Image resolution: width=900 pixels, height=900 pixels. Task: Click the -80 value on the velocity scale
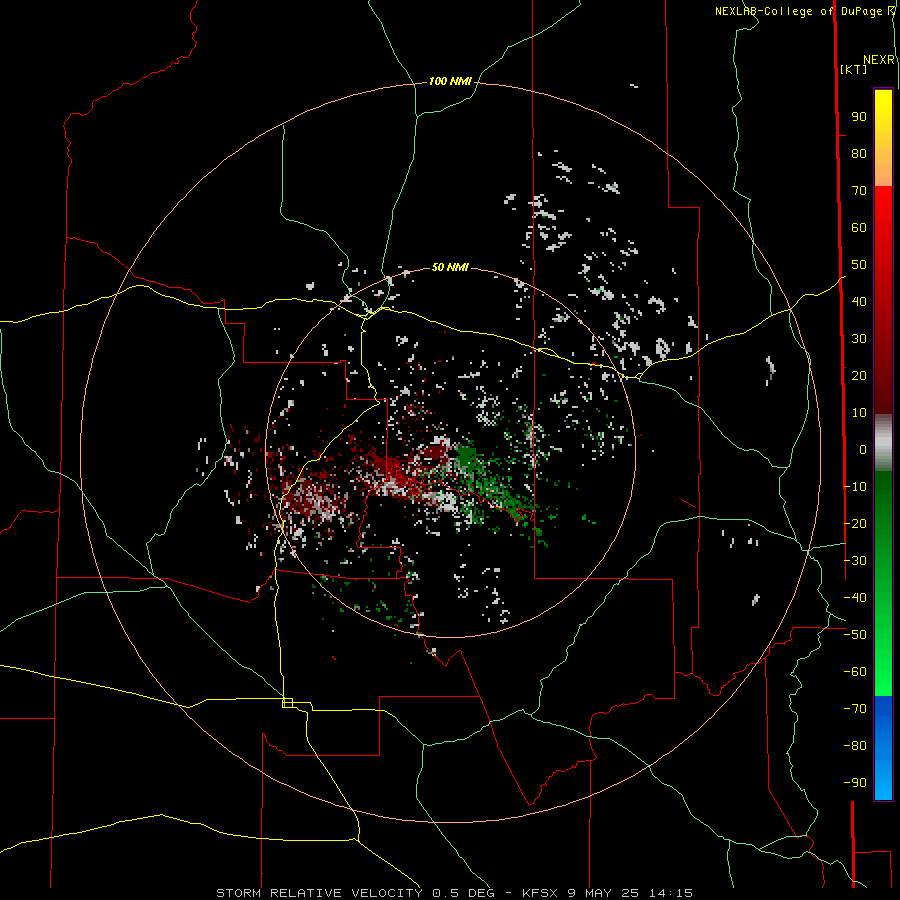click(855, 746)
